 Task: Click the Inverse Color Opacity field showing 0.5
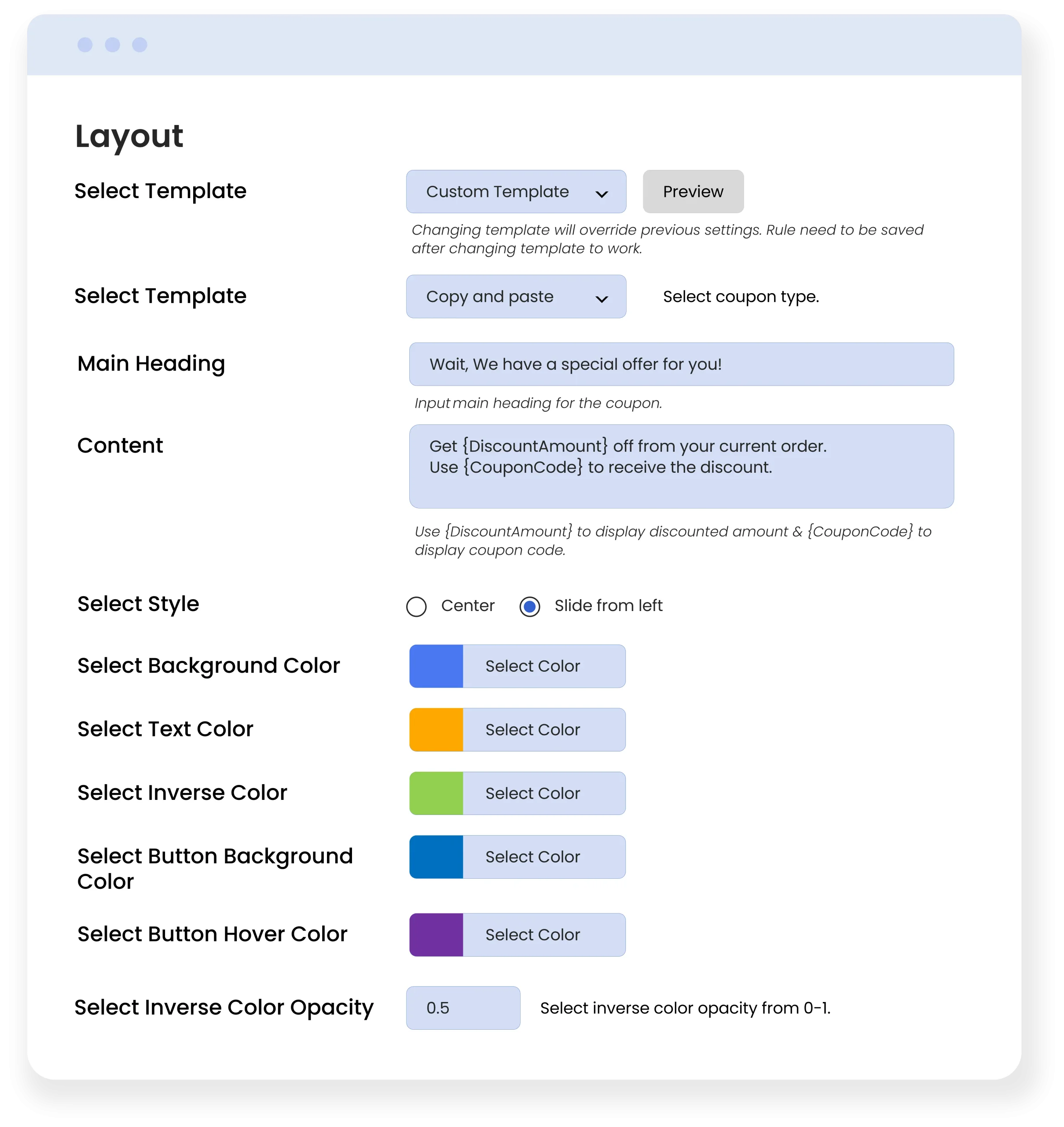coord(463,1008)
